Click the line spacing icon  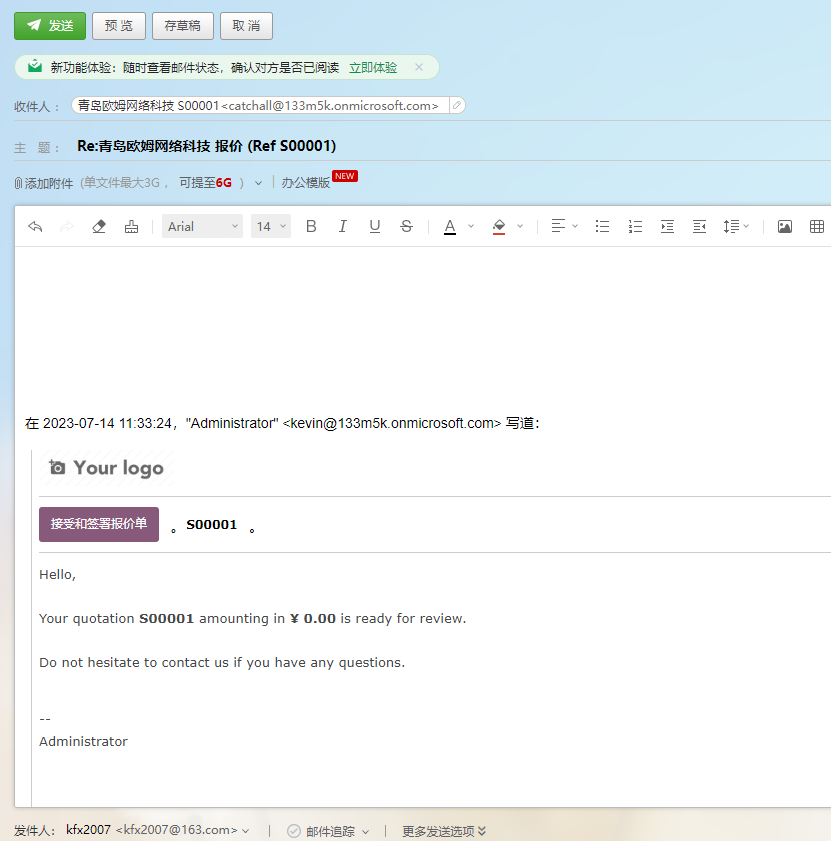click(x=731, y=227)
